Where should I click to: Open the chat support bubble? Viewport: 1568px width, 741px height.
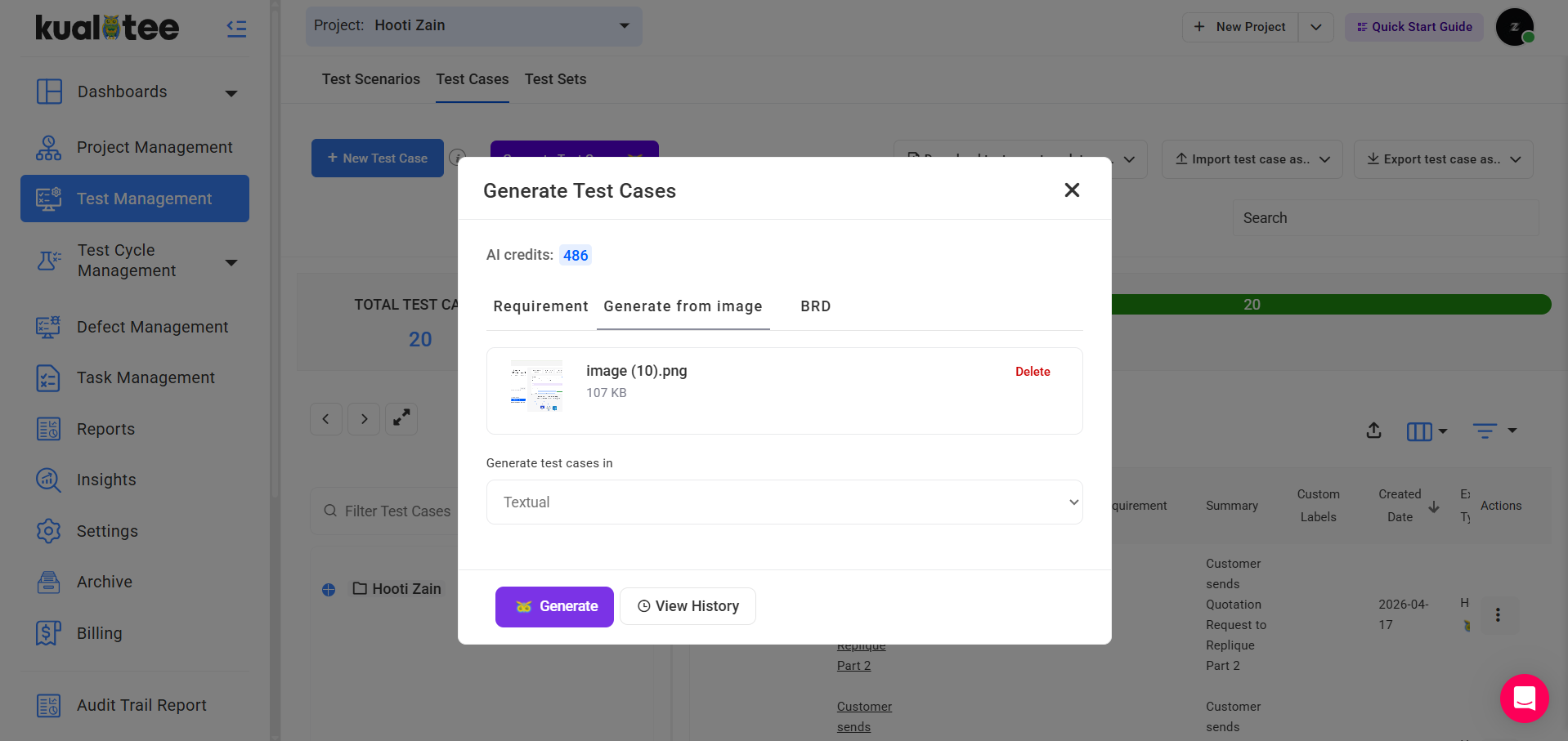click(1524, 699)
